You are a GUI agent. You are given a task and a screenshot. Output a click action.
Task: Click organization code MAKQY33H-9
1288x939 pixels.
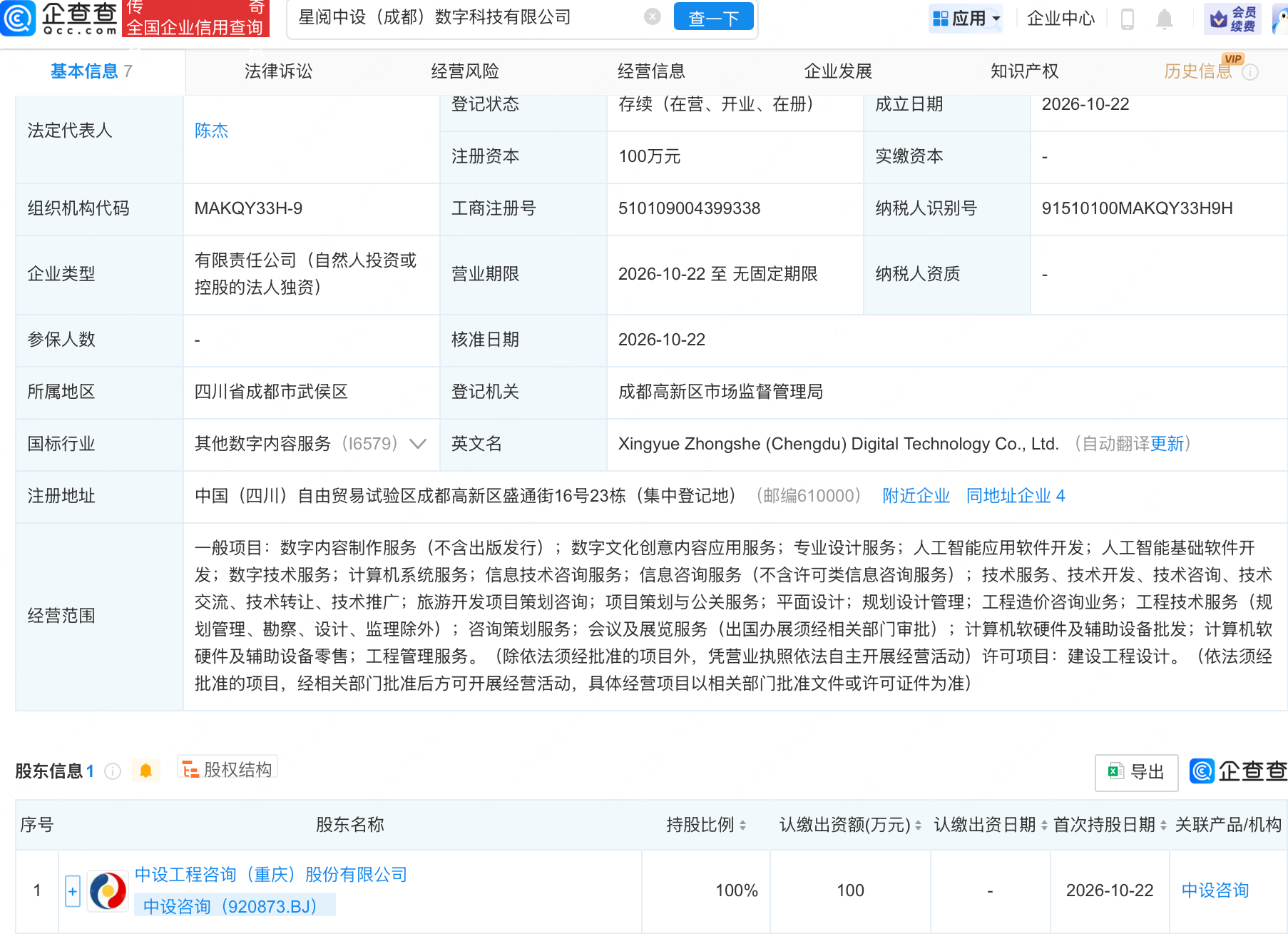pos(248,208)
